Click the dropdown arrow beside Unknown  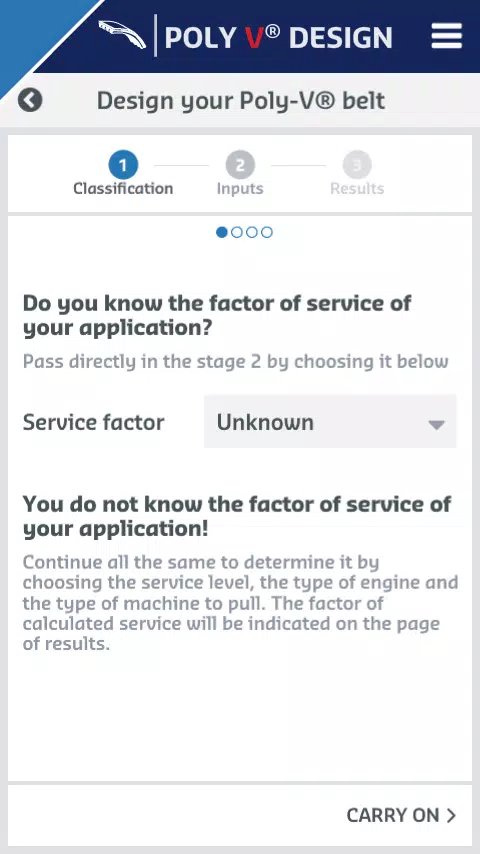click(x=437, y=425)
